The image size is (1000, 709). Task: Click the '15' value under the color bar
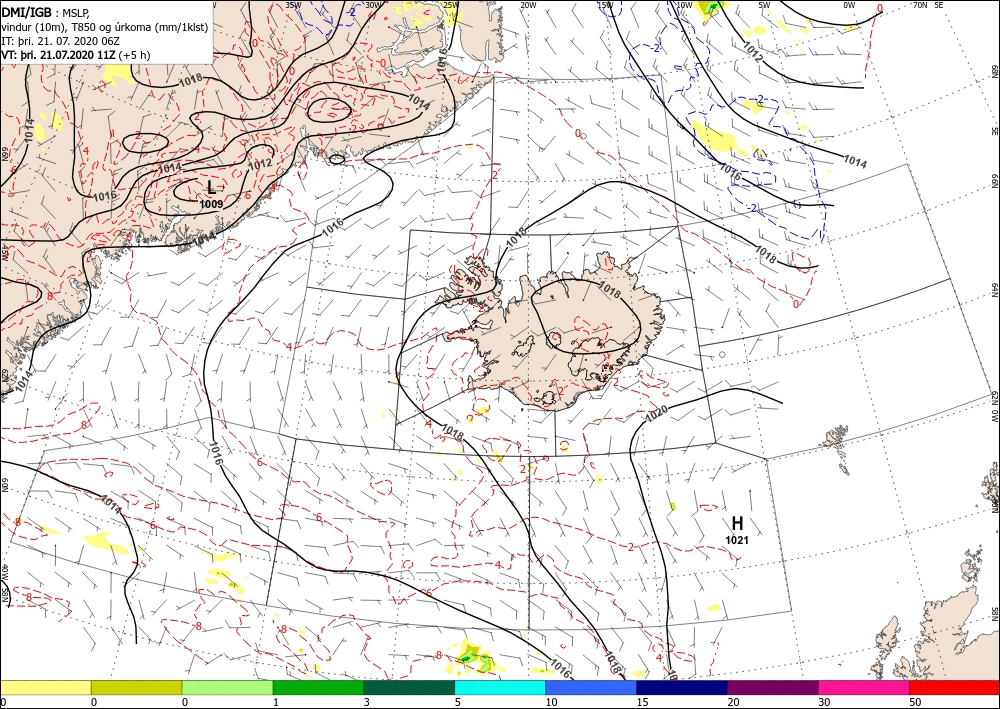point(642,702)
